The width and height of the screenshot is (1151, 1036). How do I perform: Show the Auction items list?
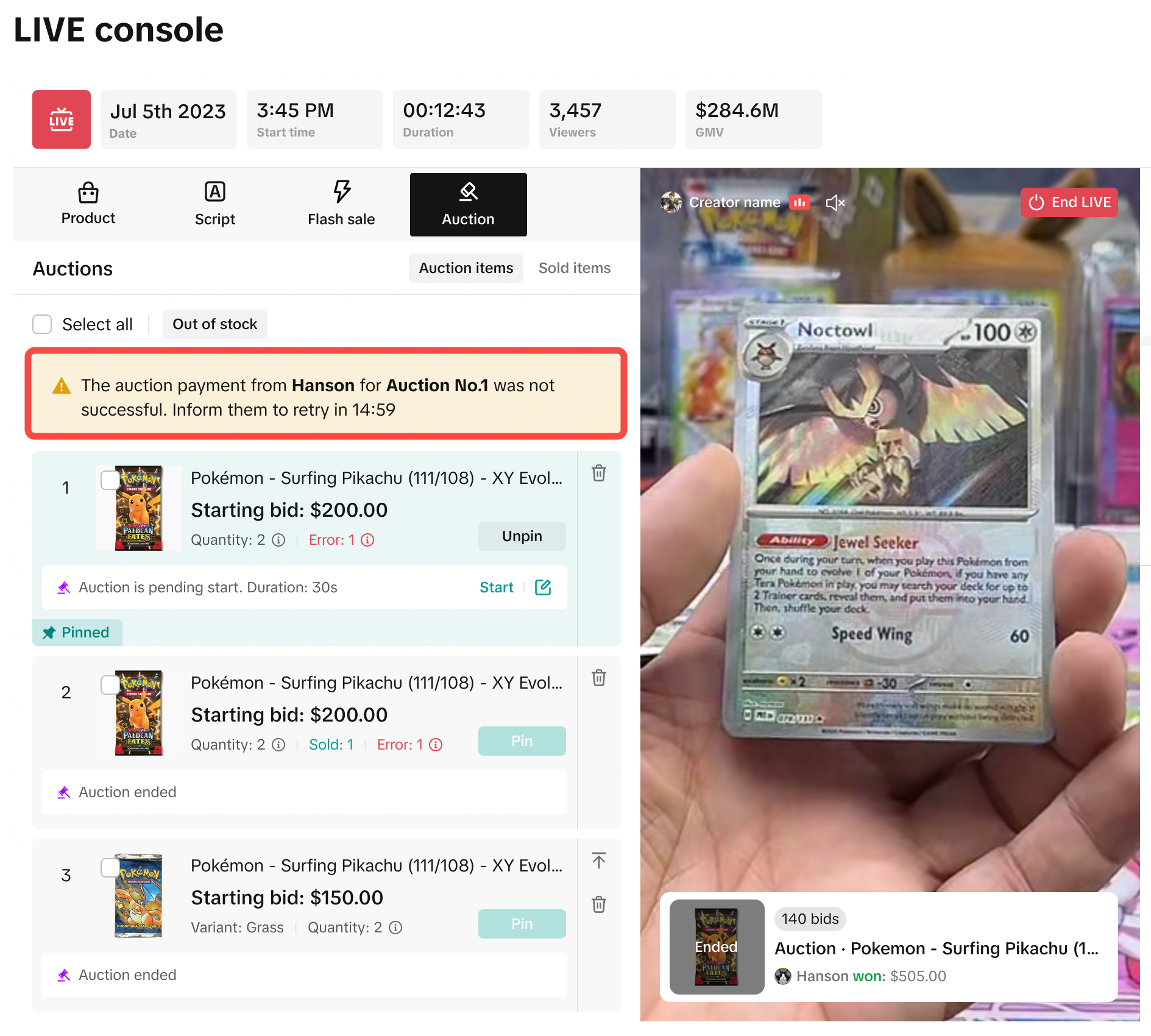pos(466,268)
